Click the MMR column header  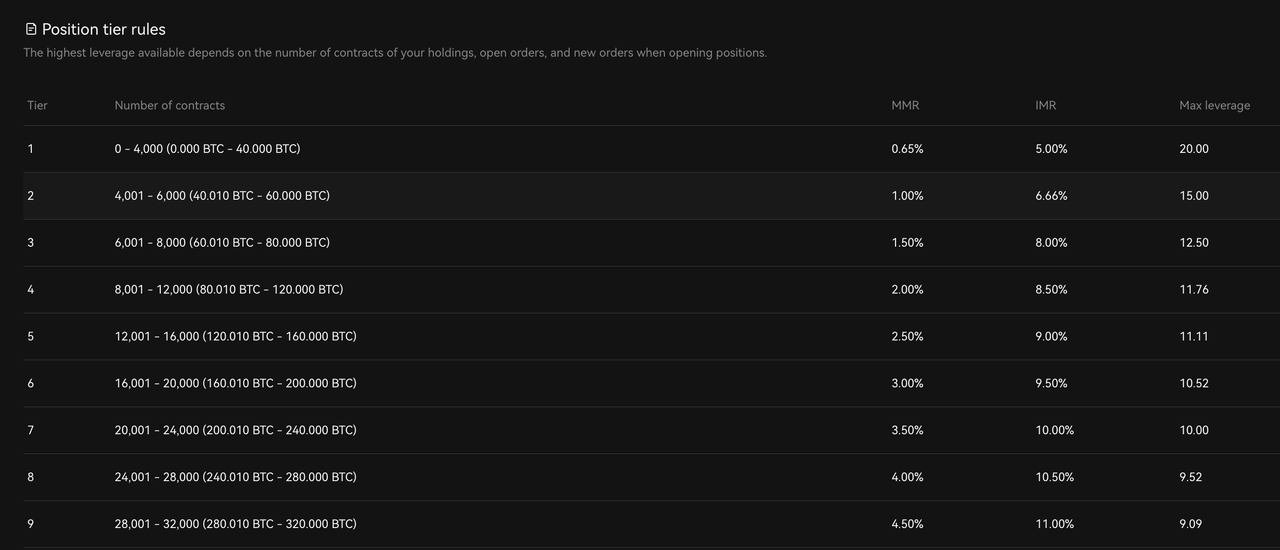click(905, 105)
